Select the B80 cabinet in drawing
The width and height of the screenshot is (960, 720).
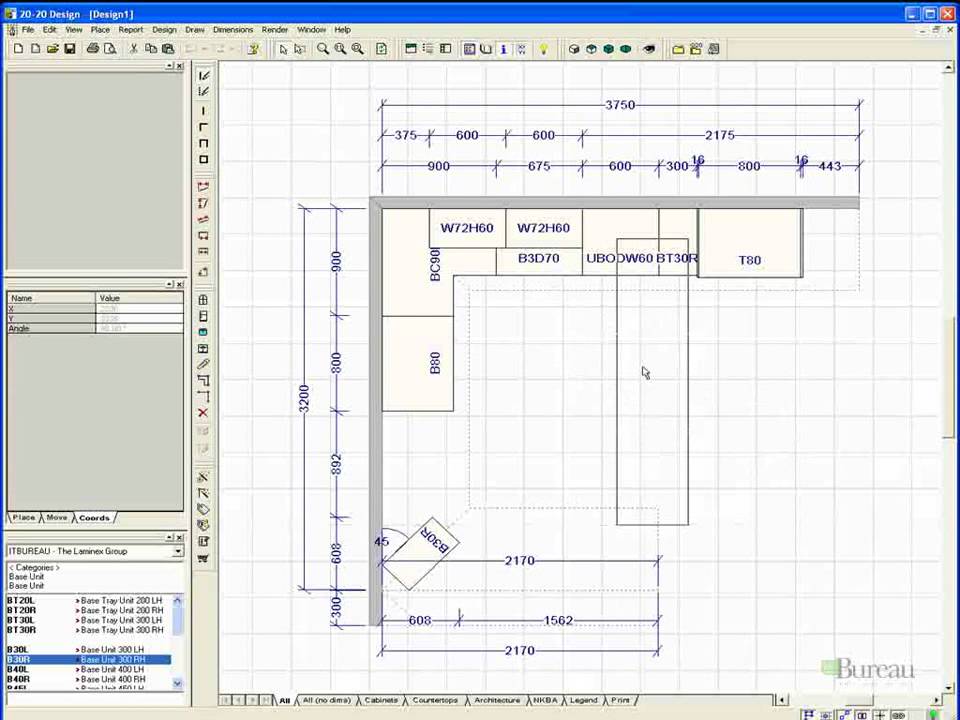(418, 363)
